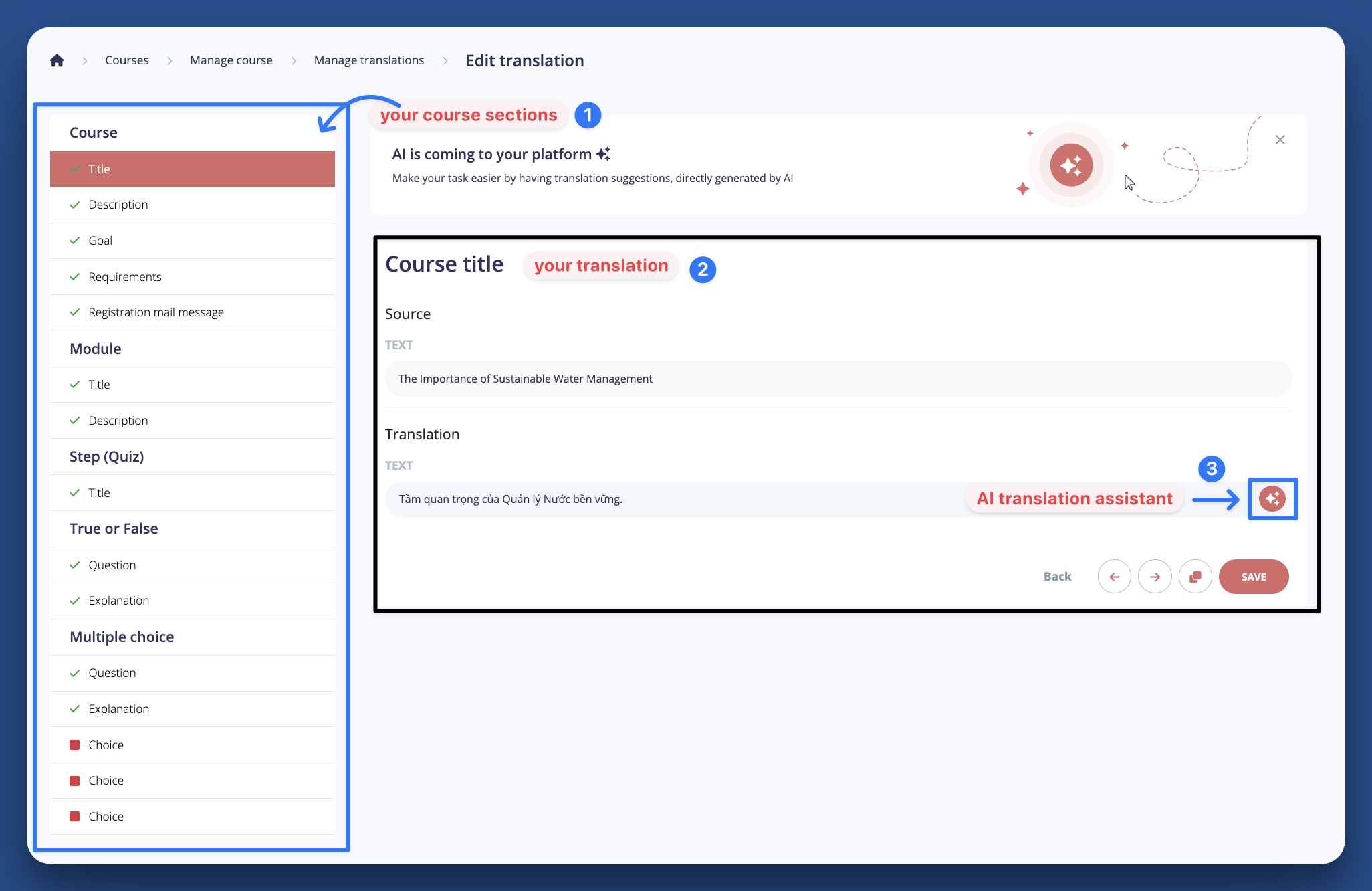Screen dimensions: 1372x891
Task: Select Multiple choice Question item
Action: point(112,673)
